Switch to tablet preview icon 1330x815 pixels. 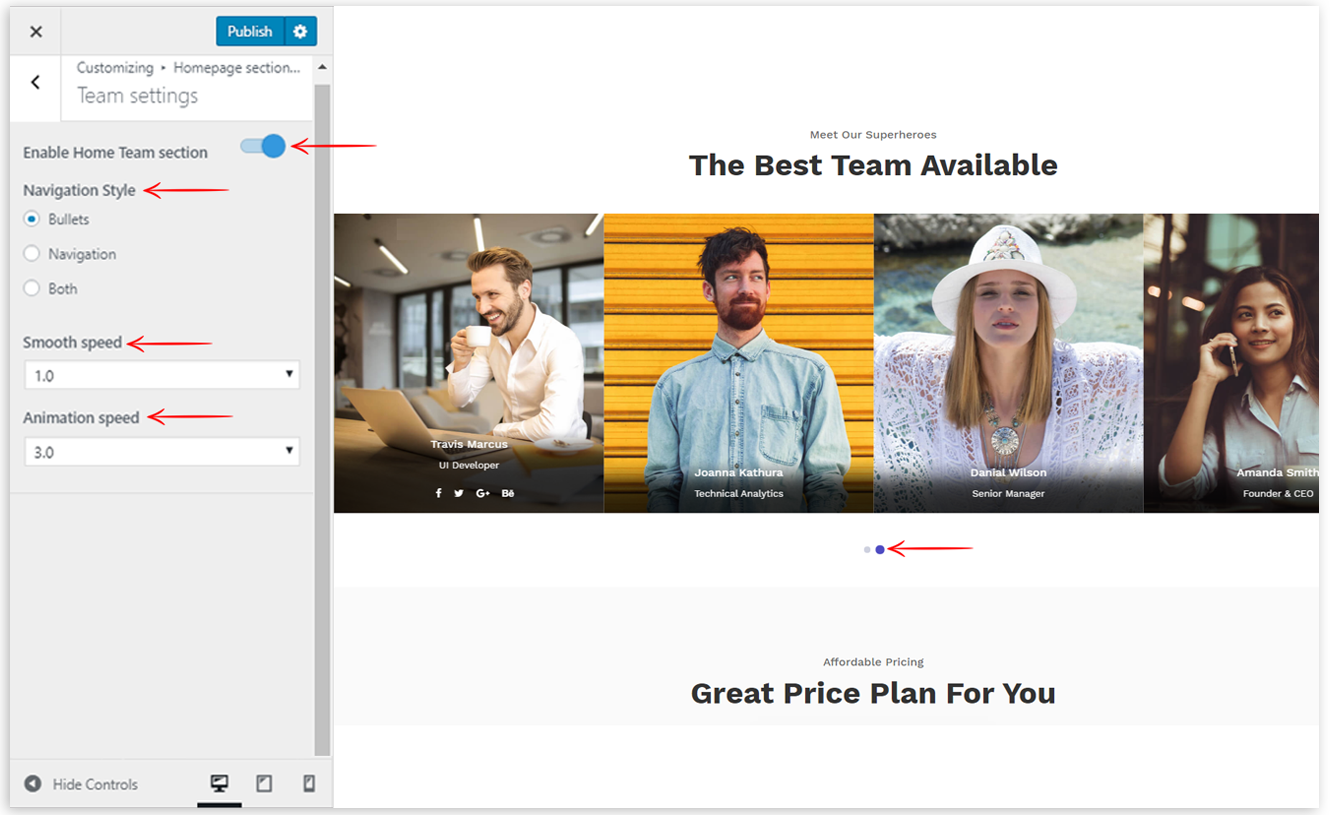[264, 784]
